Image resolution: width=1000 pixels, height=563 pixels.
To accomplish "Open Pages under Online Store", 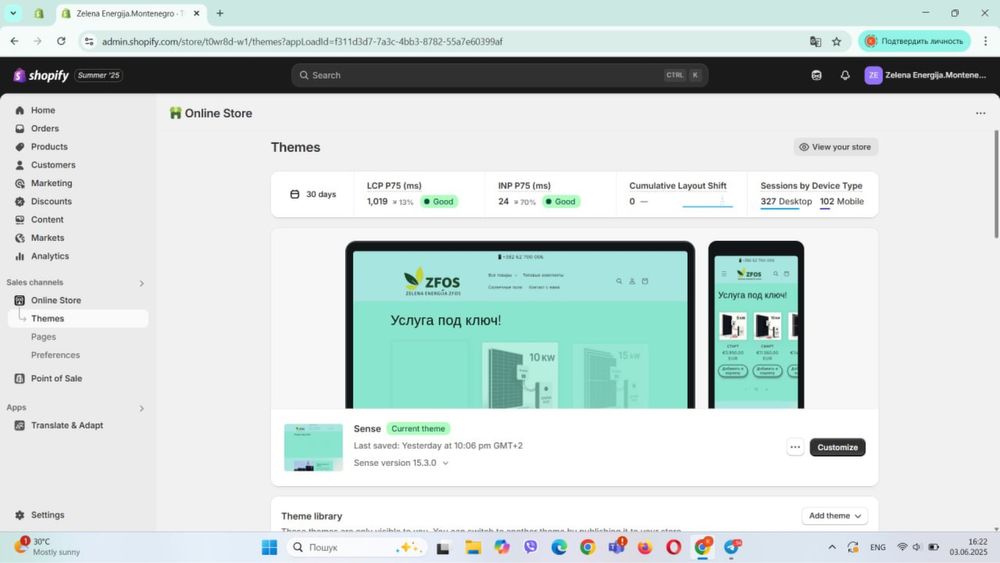I will [x=43, y=337].
